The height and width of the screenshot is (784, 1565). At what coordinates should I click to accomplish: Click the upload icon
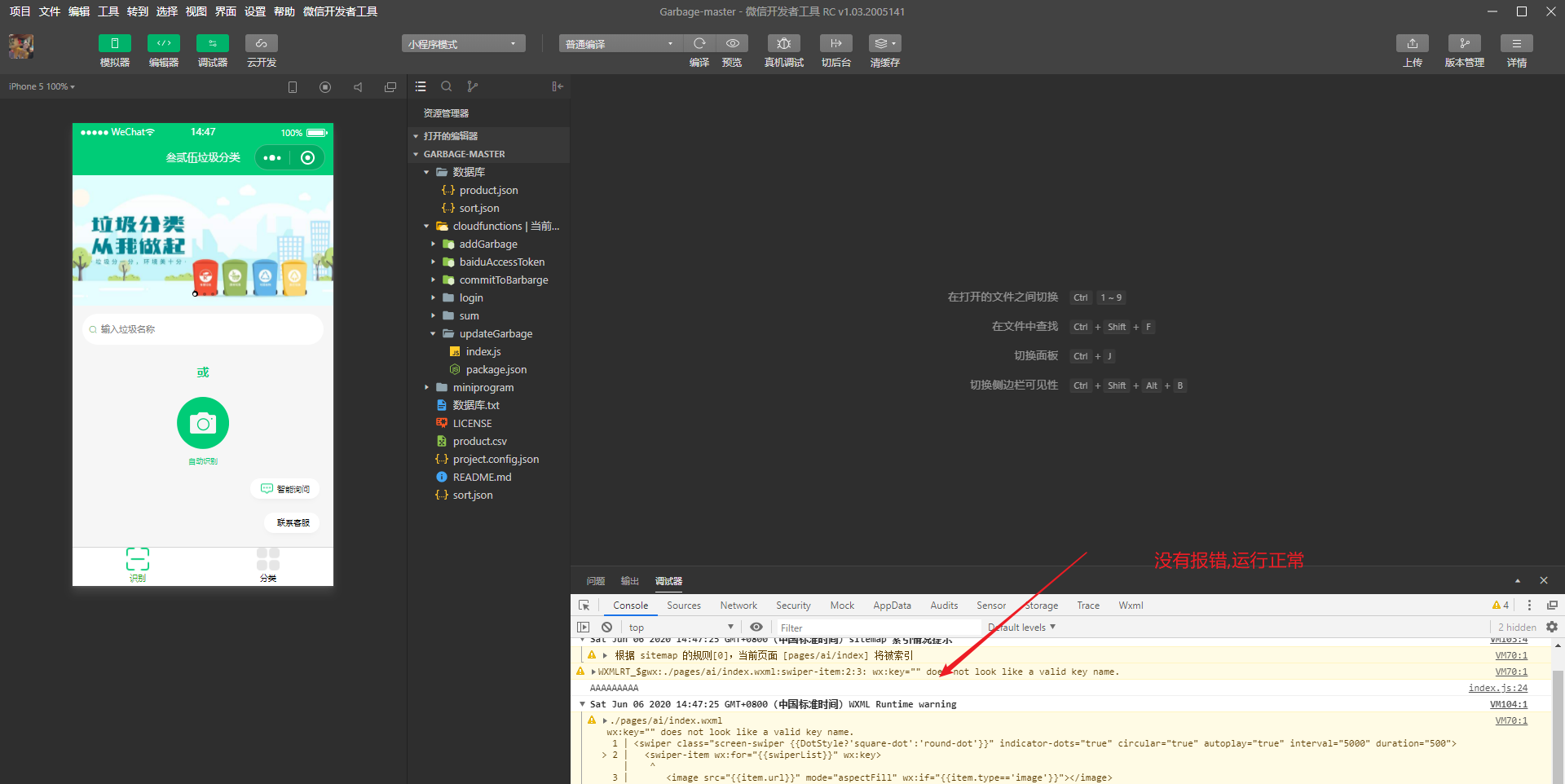1413,43
